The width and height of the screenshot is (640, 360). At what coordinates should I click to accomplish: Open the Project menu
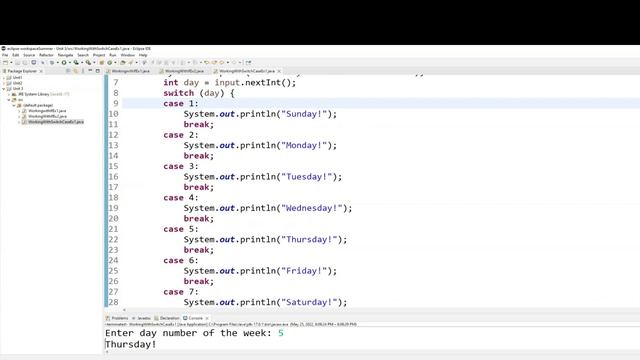[x=99, y=55]
